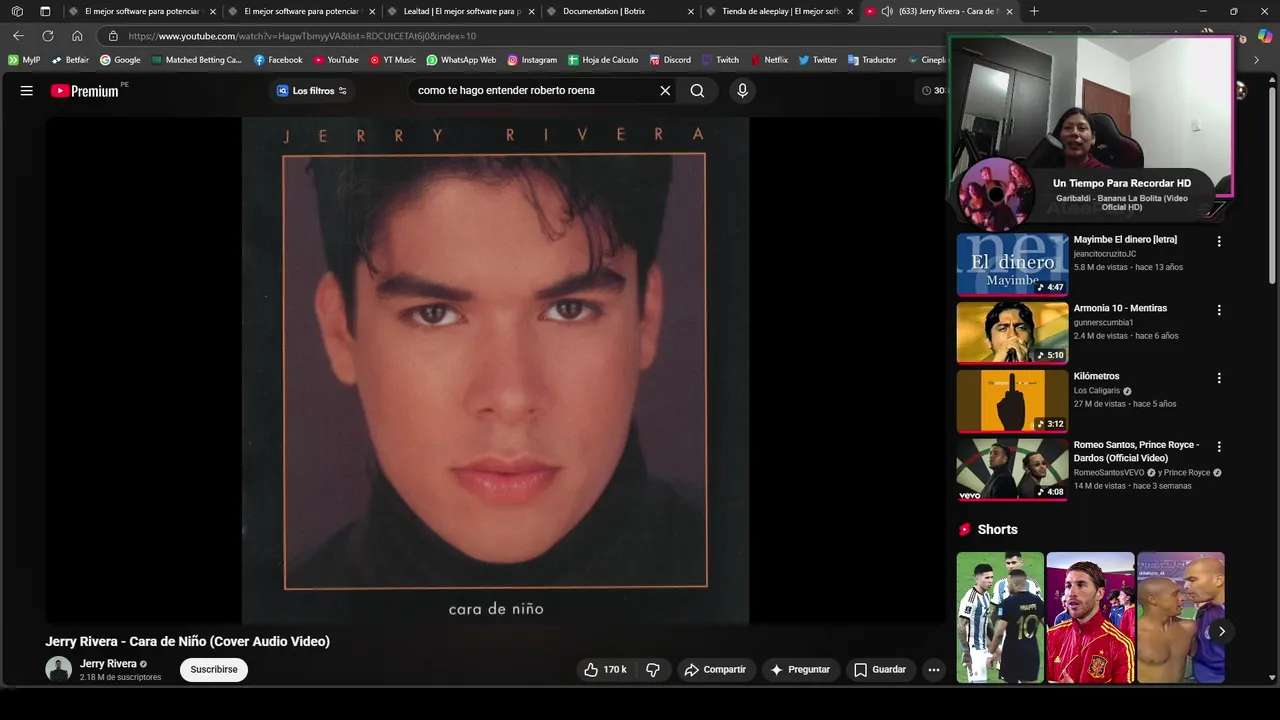Go to browser home page

click(77, 35)
